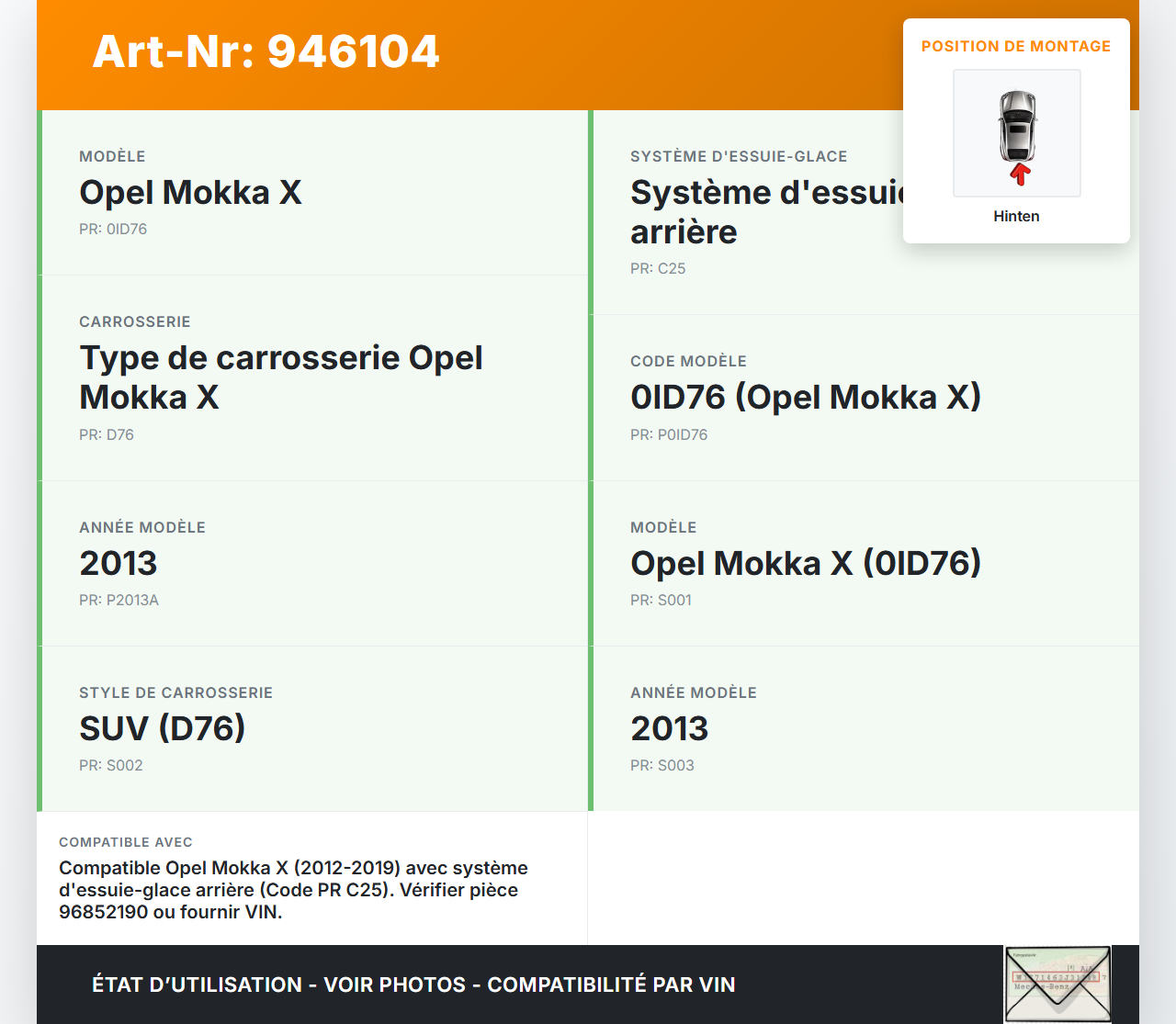Click the PR: P2013A code
The image size is (1176, 1024).
tap(119, 600)
